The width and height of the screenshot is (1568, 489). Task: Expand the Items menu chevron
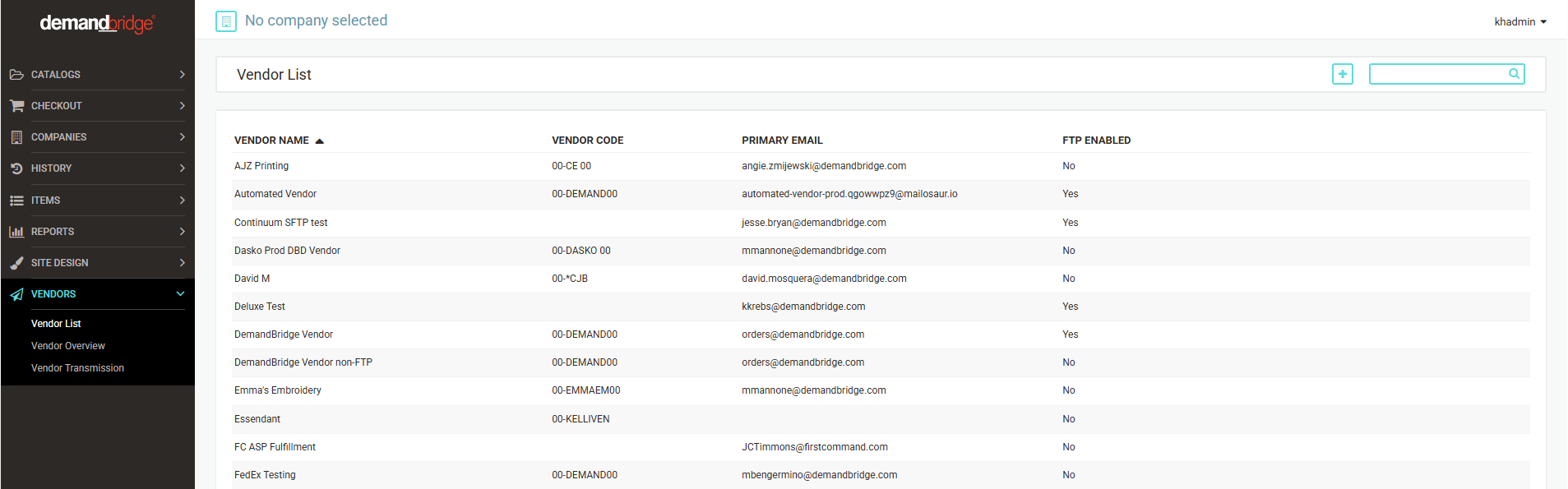tap(182, 201)
